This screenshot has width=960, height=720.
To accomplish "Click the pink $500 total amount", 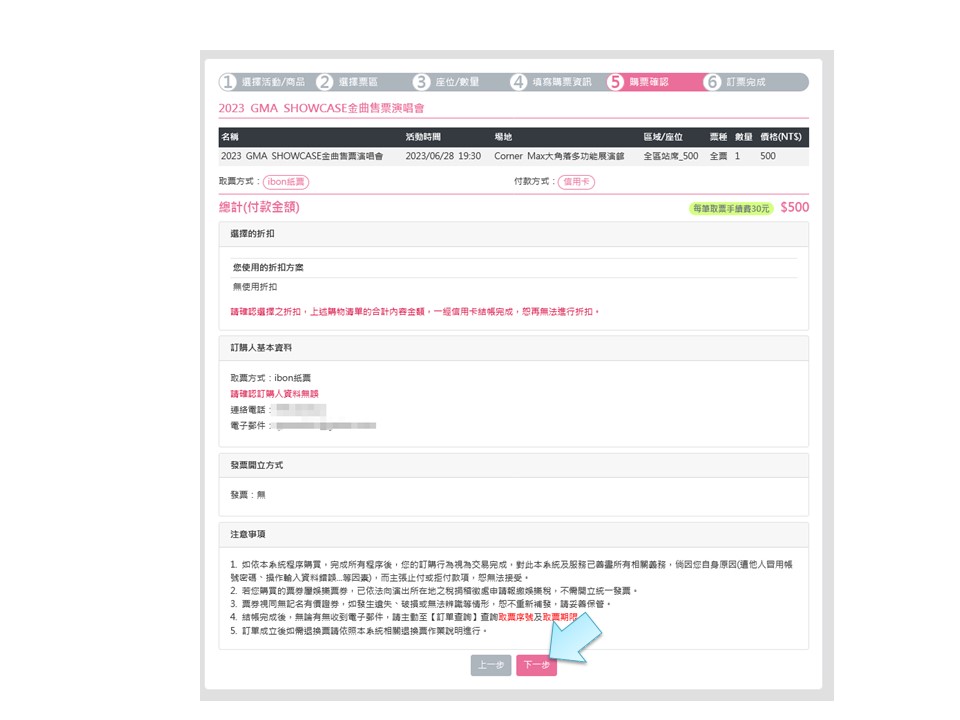I will [x=795, y=208].
